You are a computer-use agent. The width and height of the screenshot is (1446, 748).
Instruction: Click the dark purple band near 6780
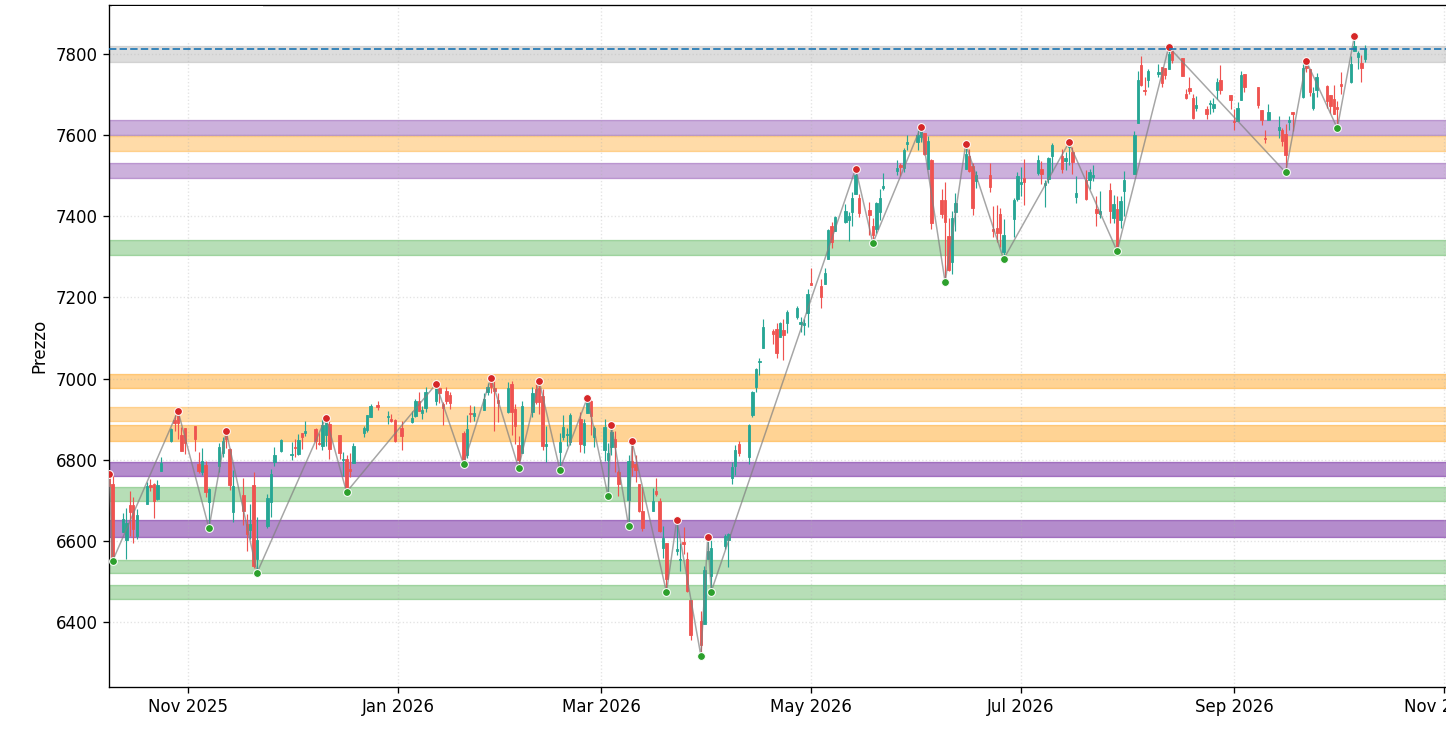coord(777,469)
